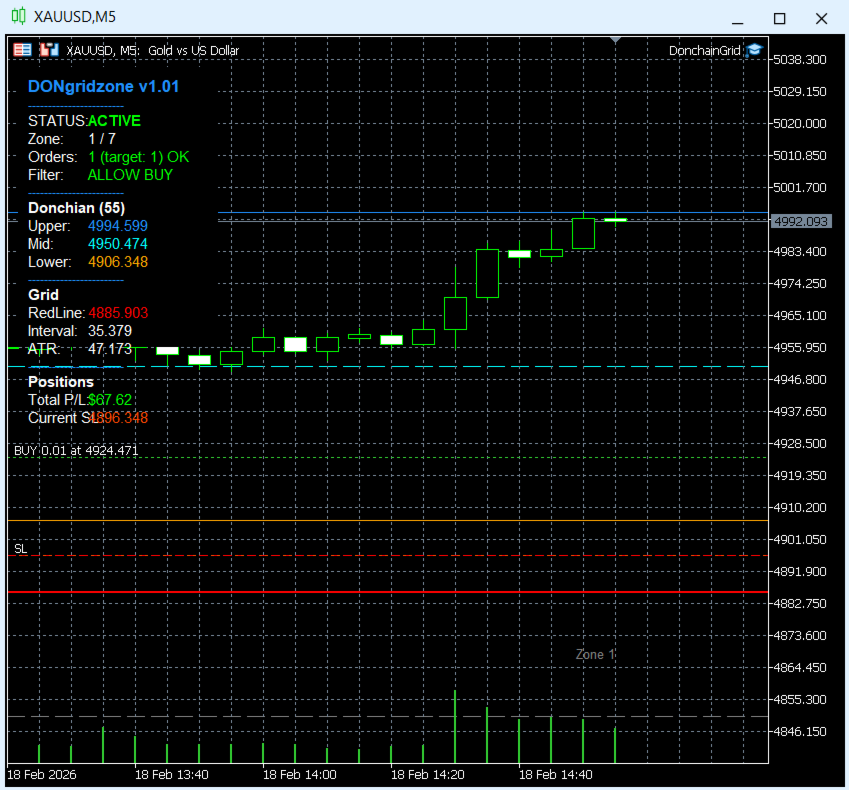Click the 4928.500 price scale label
The width and height of the screenshot is (849, 790).
tap(800, 443)
